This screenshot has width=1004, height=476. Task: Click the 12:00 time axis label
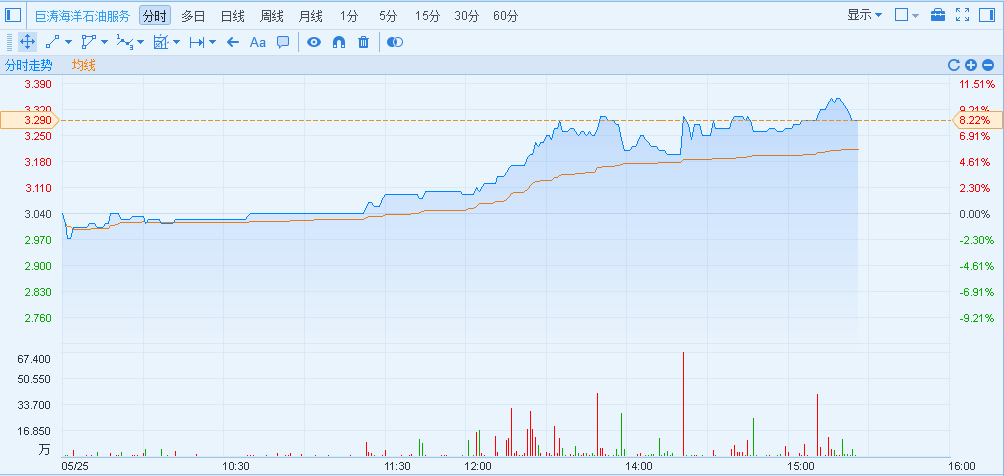[478, 466]
